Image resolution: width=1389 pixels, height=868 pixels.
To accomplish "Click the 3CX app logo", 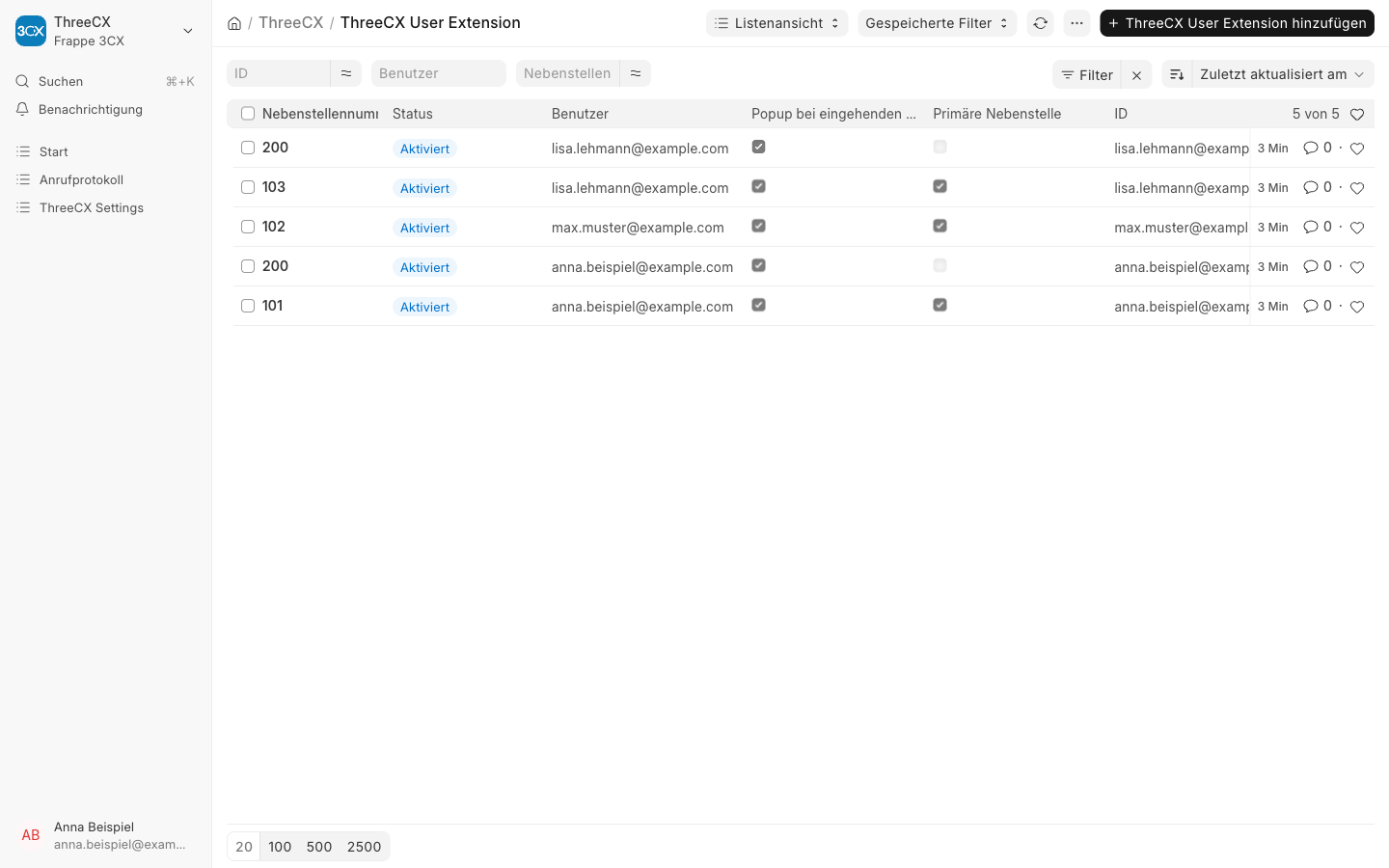I will (x=31, y=31).
